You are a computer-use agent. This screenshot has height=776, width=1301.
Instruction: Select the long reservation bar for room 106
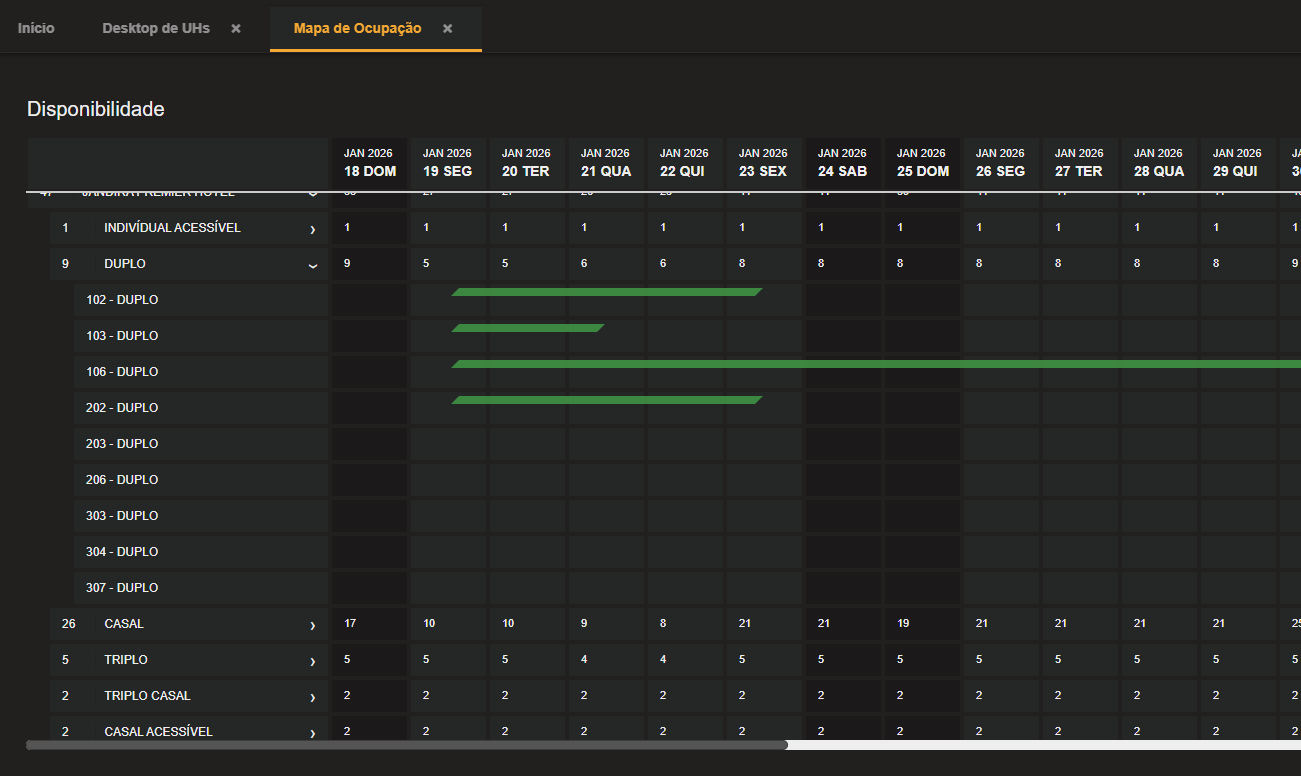tap(875, 364)
